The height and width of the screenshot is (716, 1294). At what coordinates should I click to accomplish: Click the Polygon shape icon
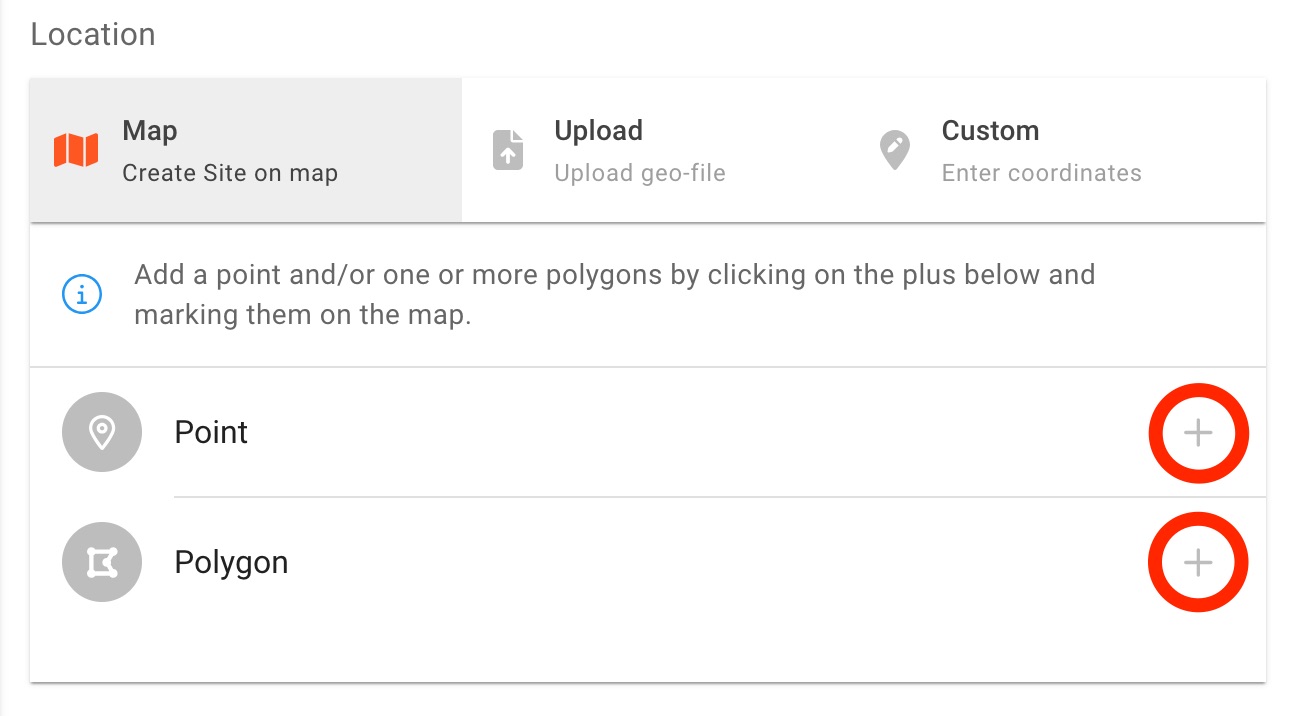pyautogui.click(x=102, y=562)
